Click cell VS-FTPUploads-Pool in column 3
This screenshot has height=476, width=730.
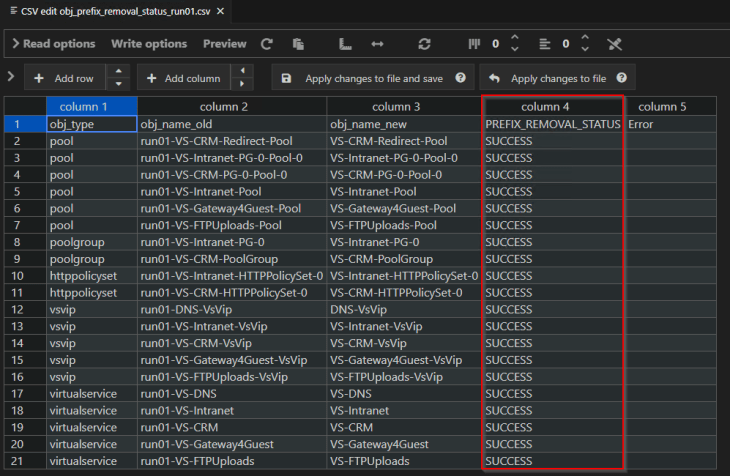[404, 225]
